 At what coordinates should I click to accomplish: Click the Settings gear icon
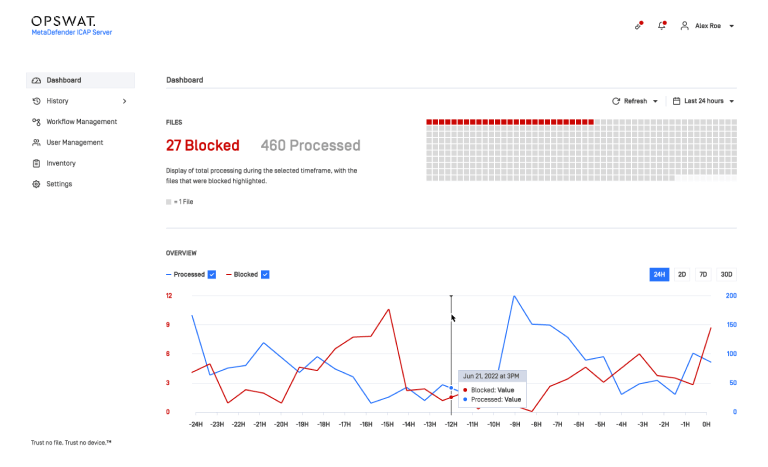coord(36,184)
